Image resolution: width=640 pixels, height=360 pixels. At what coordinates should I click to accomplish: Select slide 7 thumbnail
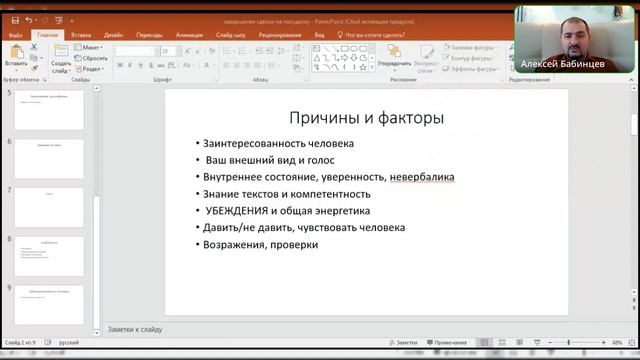(49, 207)
